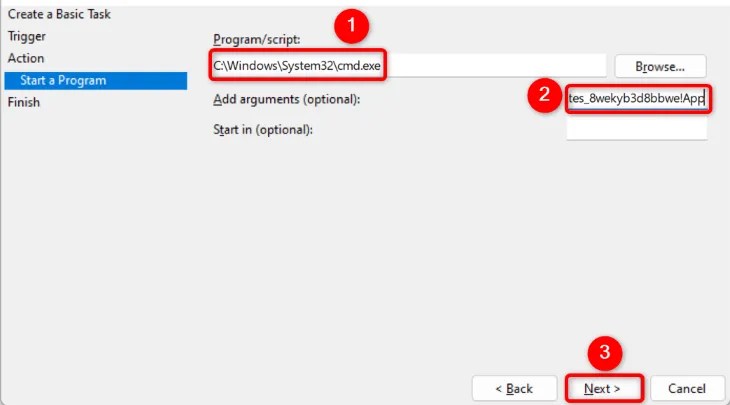This screenshot has width=730, height=405.
Task: Go back with the < Back button
Action: click(514, 388)
